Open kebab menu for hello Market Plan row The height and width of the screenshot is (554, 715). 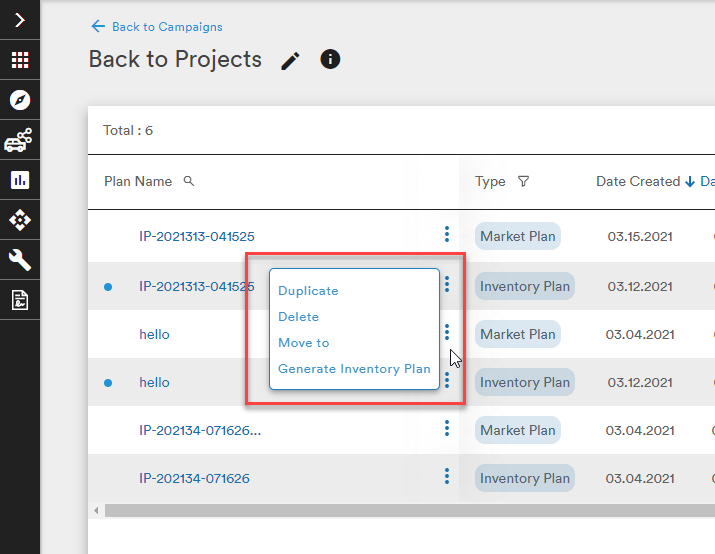point(447,332)
